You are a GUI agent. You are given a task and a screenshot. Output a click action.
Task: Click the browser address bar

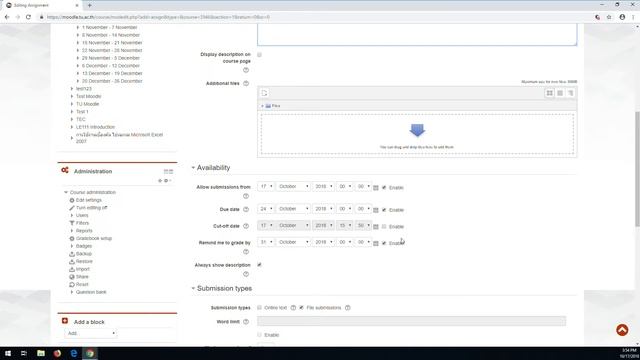coord(314,17)
